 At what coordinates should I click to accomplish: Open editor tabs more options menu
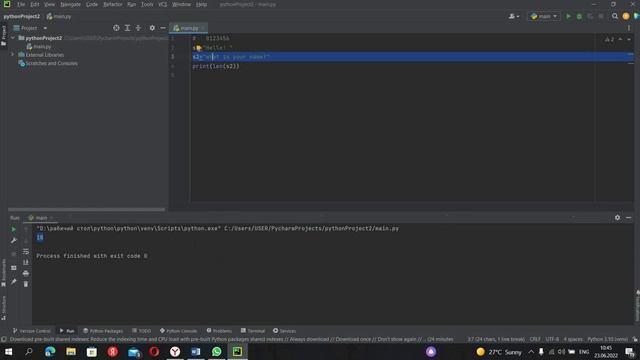(x=629, y=28)
